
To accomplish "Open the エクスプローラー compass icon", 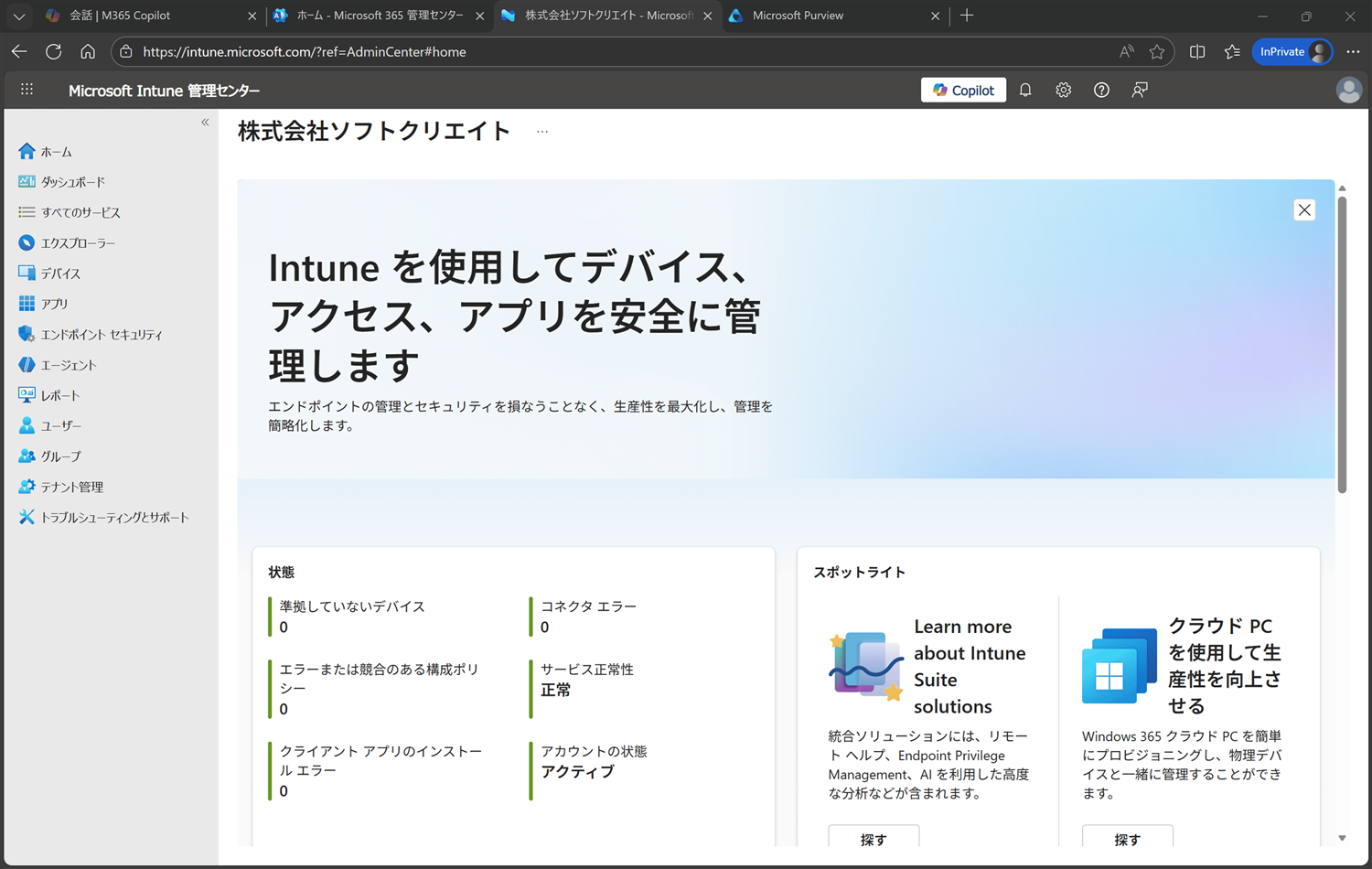I will point(27,242).
